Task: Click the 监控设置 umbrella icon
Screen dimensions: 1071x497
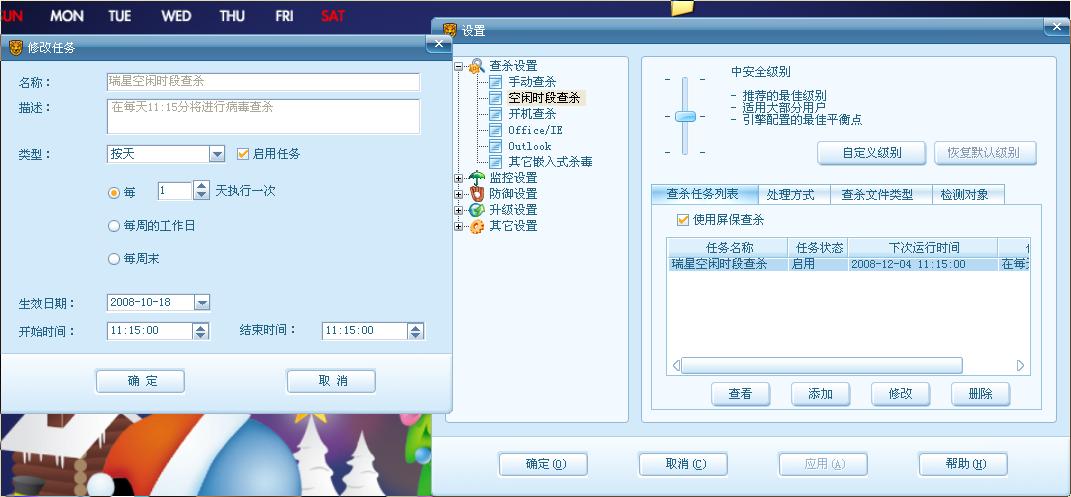Action: pyautogui.click(x=477, y=178)
